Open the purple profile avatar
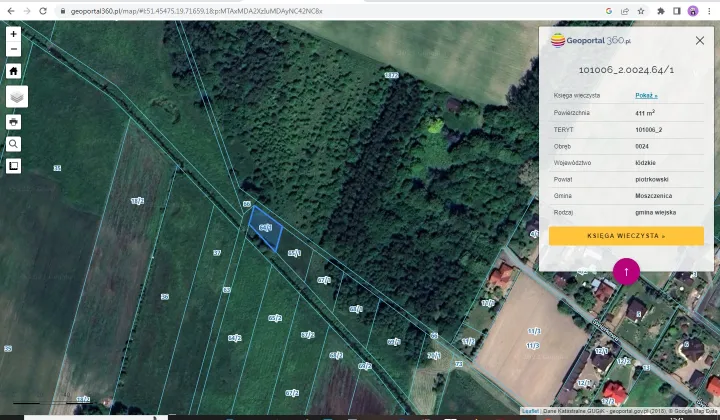This screenshot has width=720, height=420. tap(693, 11)
